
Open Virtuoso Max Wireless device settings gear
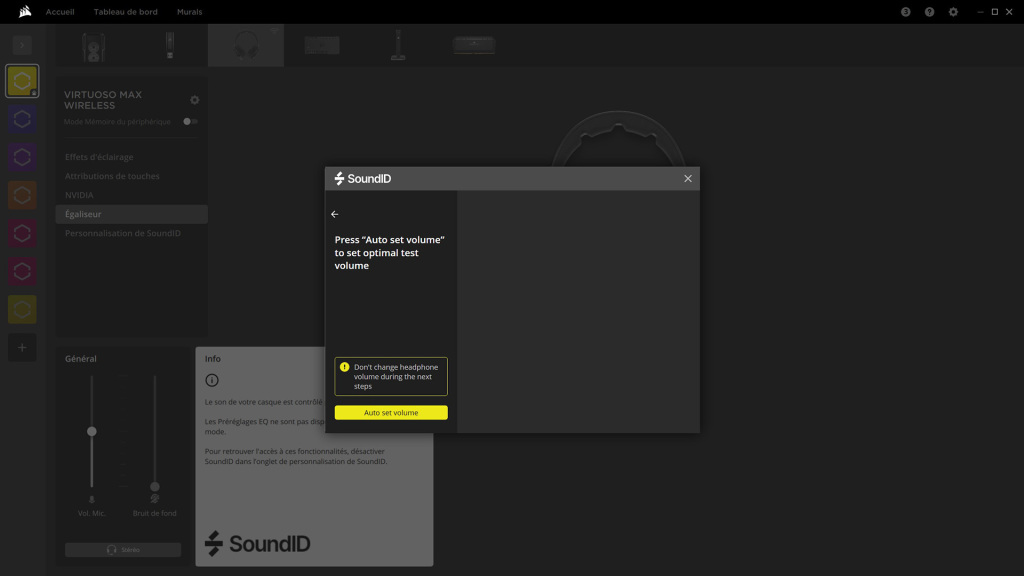[195, 100]
